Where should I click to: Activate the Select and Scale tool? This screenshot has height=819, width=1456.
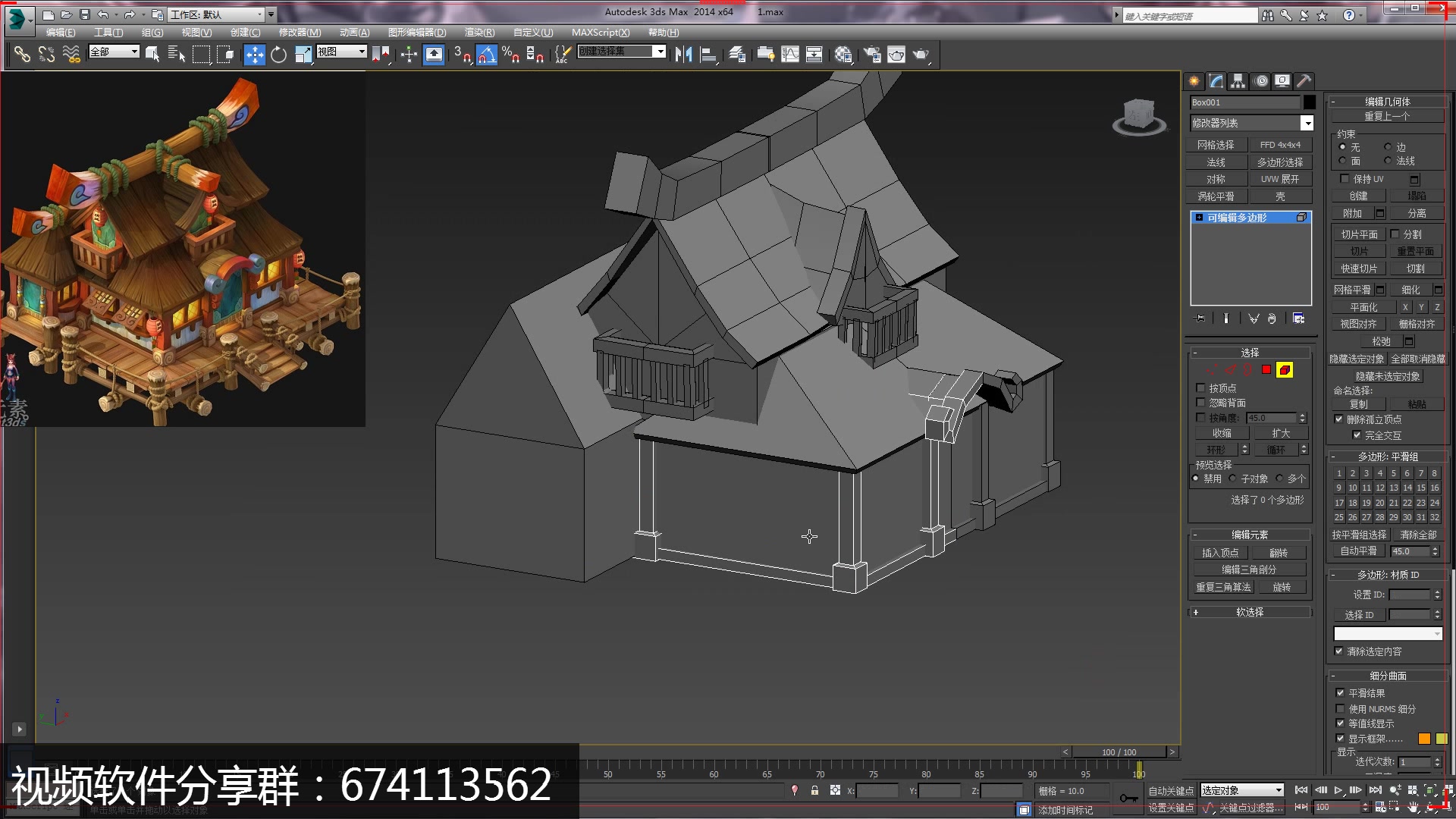[303, 54]
